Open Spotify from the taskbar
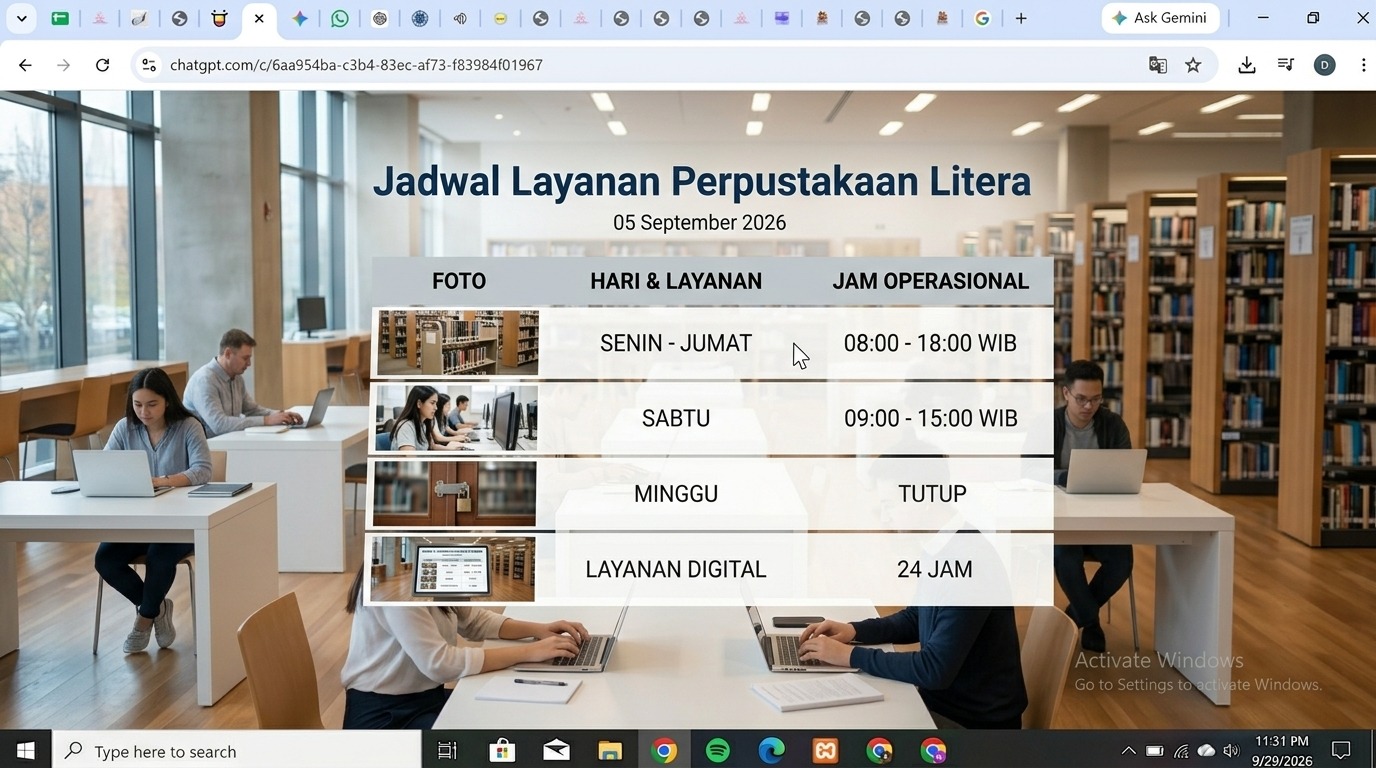The image size is (1376, 768). [718, 750]
